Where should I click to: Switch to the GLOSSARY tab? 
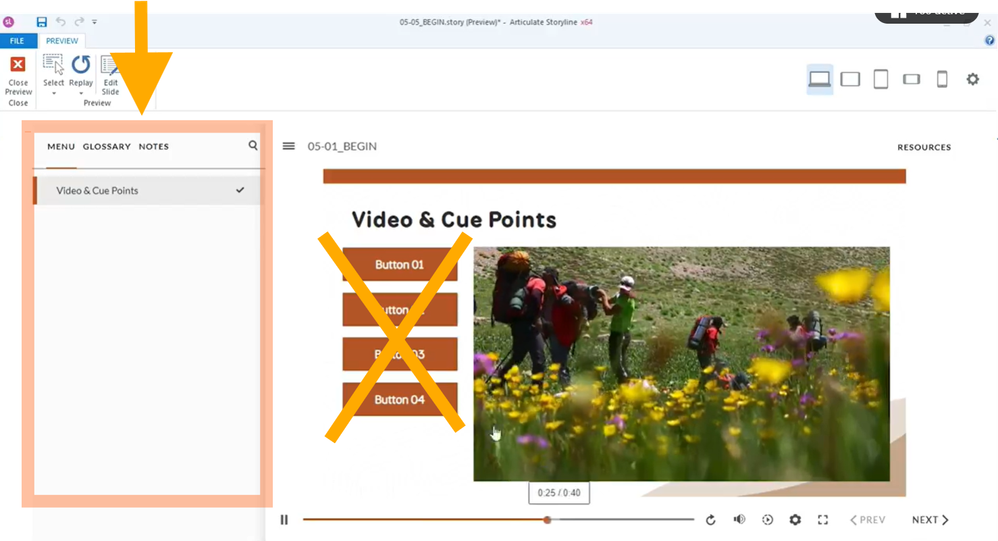click(x=107, y=147)
